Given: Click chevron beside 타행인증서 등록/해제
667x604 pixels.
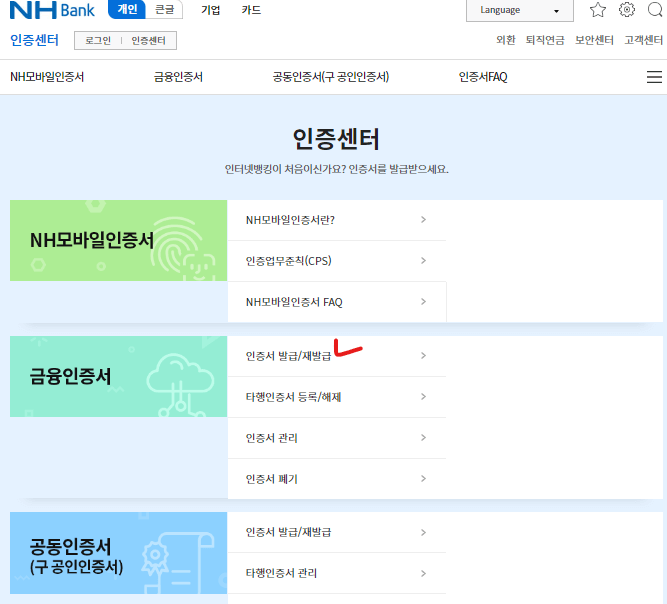Looking at the screenshot, I should tap(423, 396).
